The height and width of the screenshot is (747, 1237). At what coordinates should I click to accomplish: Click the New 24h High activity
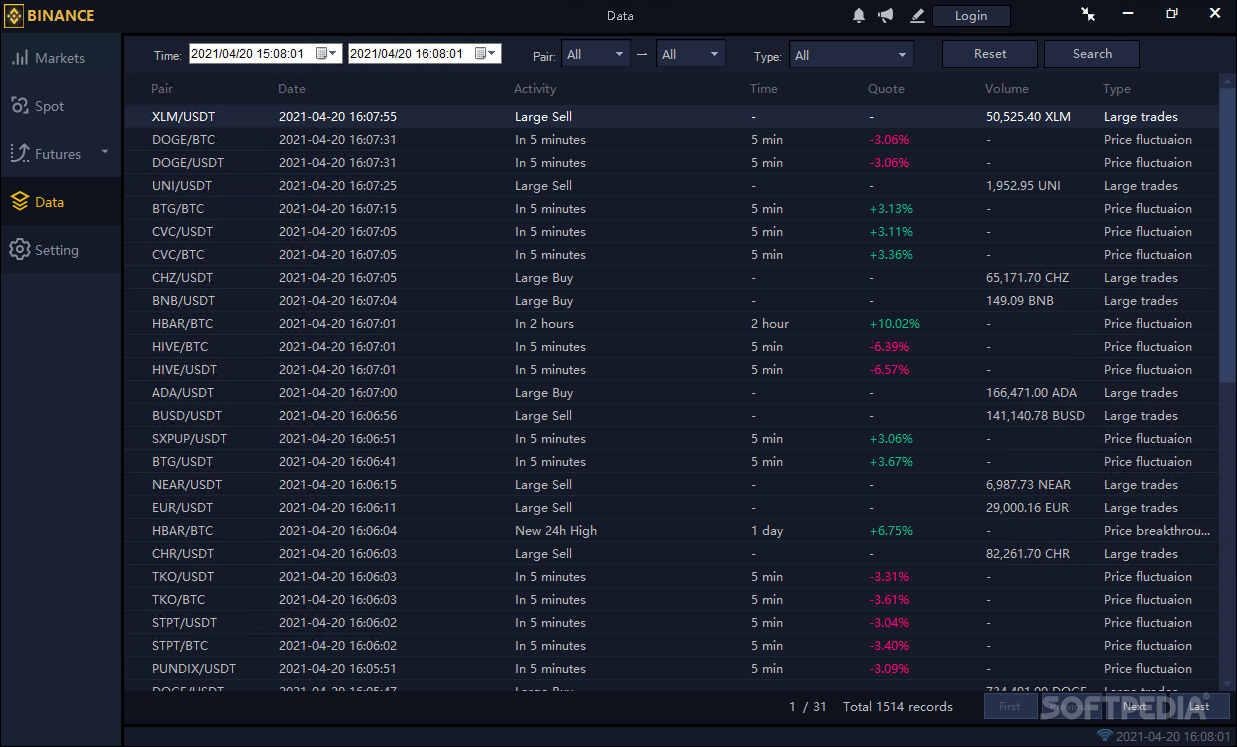[556, 531]
